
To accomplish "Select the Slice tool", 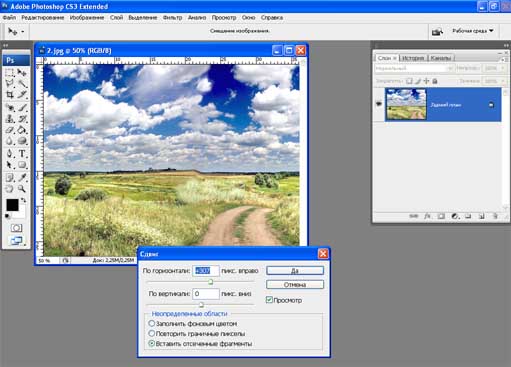I will click(x=22, y=95).
